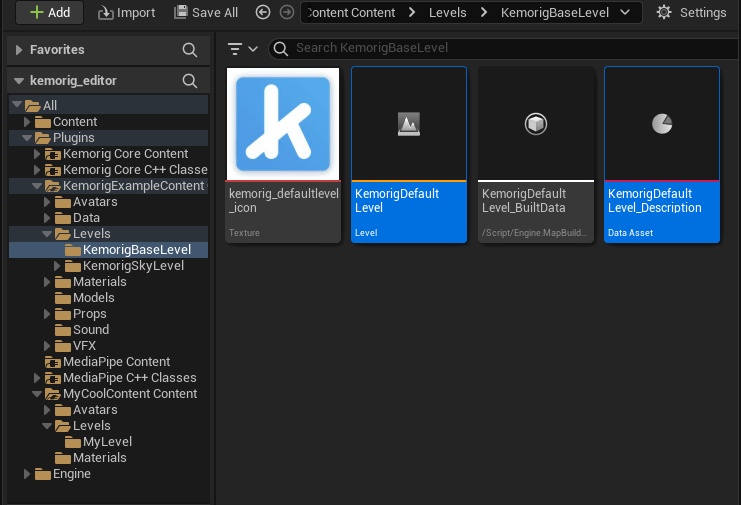Expand the Favorites section
The height and width of the screenshot is (505, 741).
click(19, 50)
